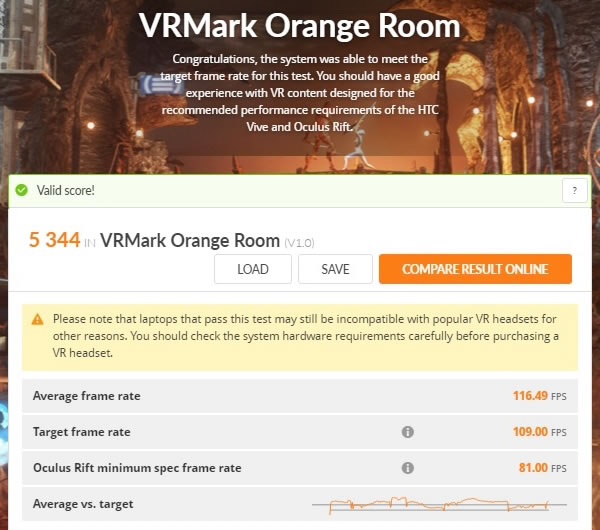The image size is (600, 530).
Task: Click the VRMark Orange Room page title
Action: 300,26
